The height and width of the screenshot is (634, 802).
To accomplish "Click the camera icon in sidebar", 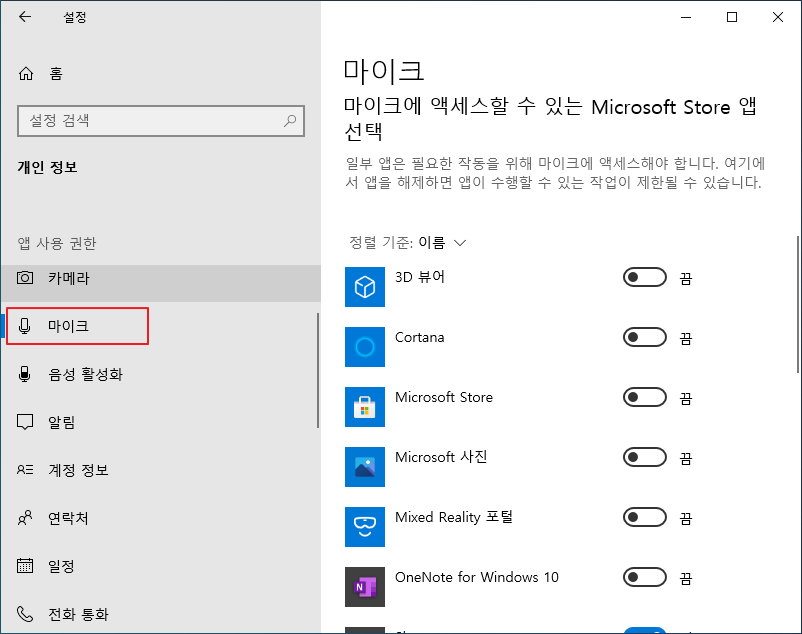I will (25, 278).
